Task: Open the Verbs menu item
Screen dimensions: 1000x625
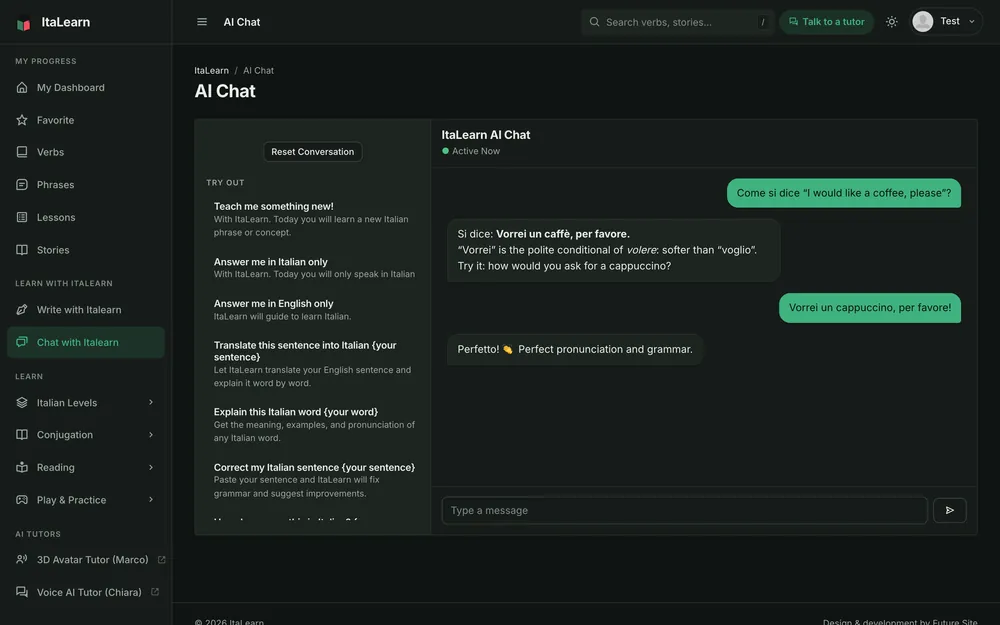Action: [x=85, y=152]
